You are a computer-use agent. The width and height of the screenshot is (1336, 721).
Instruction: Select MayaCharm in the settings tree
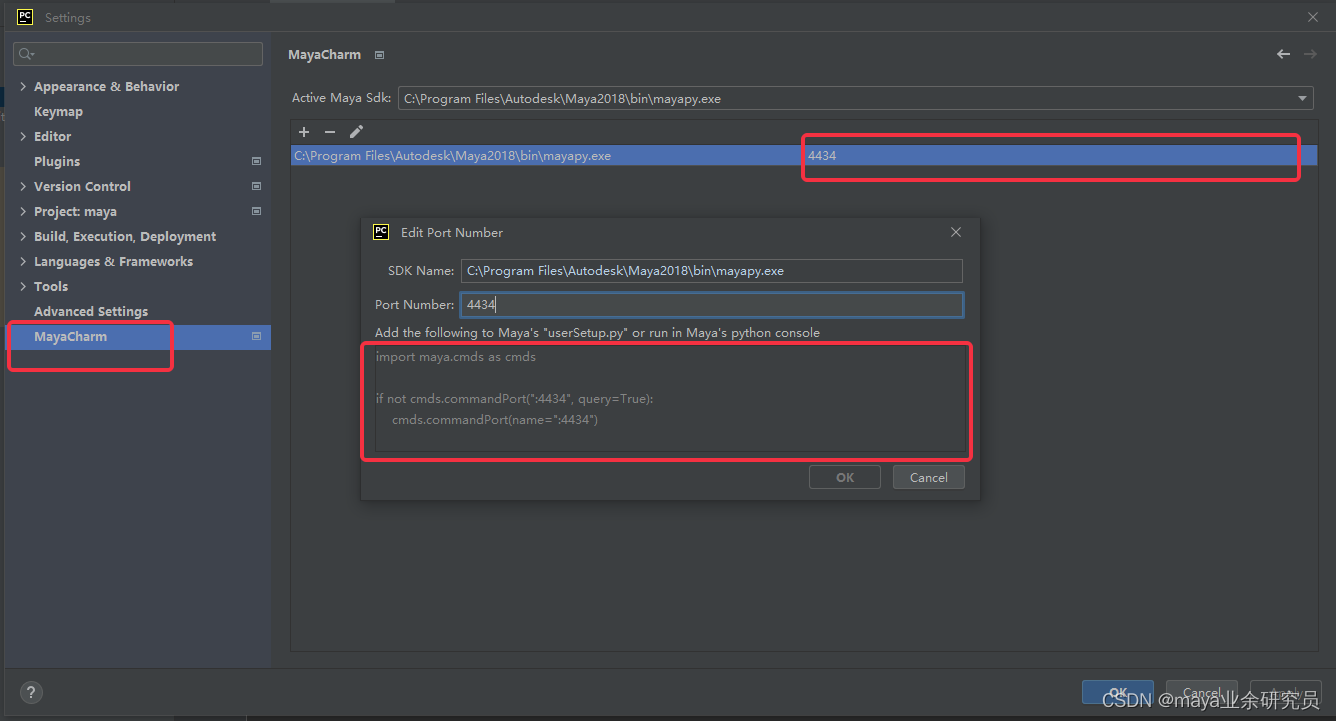point(137,337)
